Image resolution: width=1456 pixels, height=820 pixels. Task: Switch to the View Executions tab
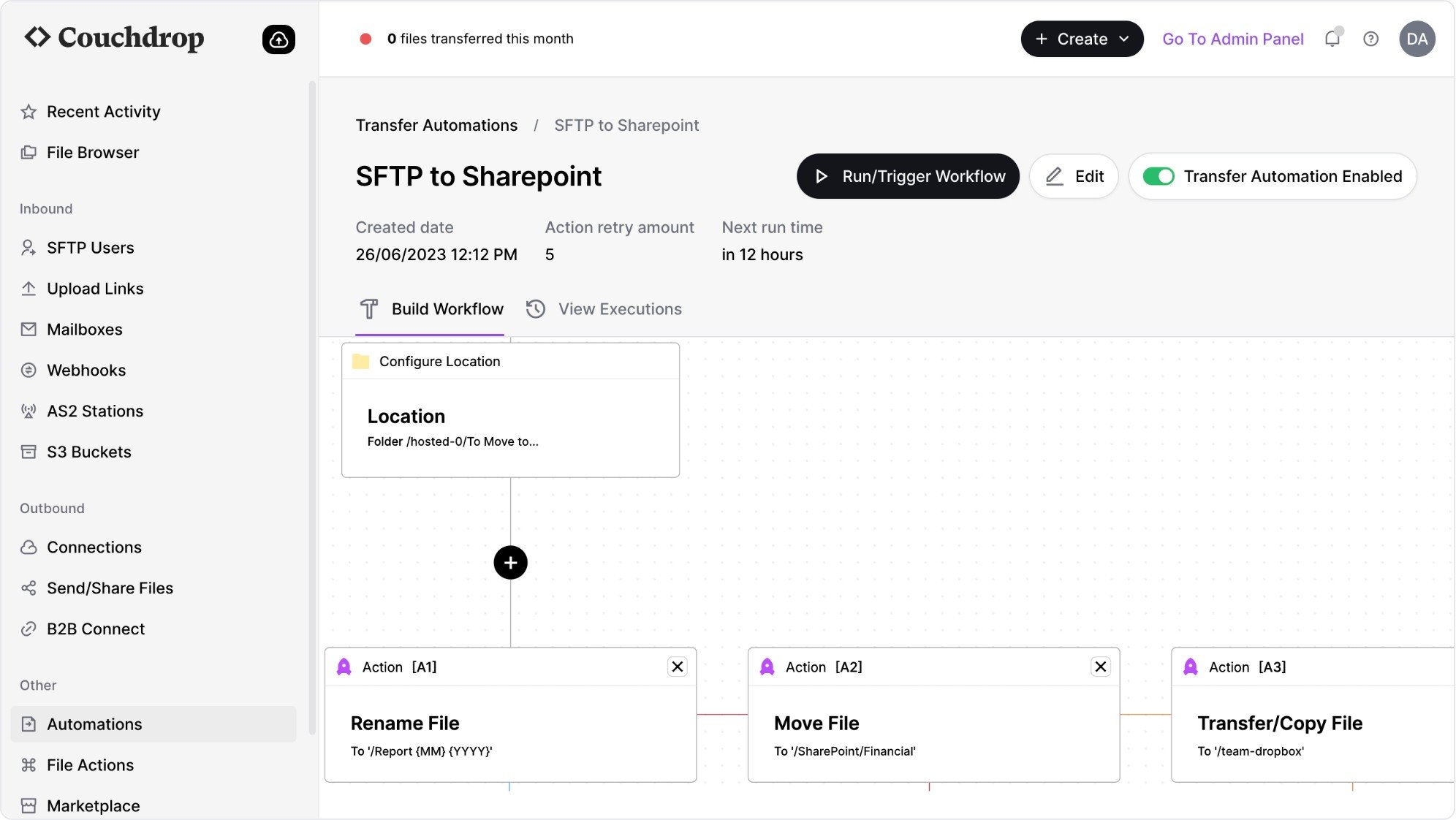tap(604, 309)
